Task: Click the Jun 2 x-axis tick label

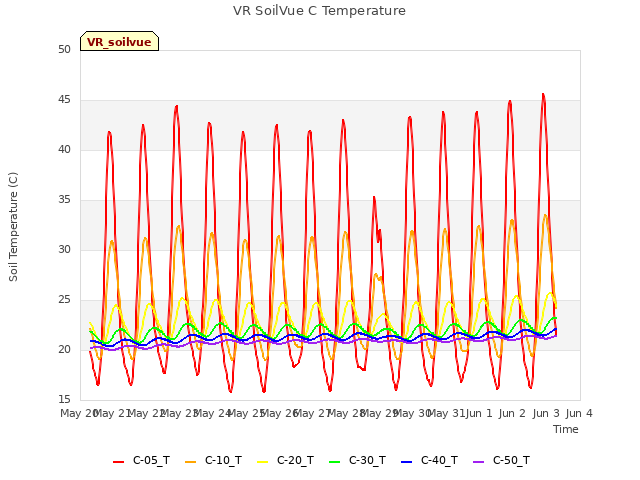Action: pyautogui.click(x=512, y=413)
